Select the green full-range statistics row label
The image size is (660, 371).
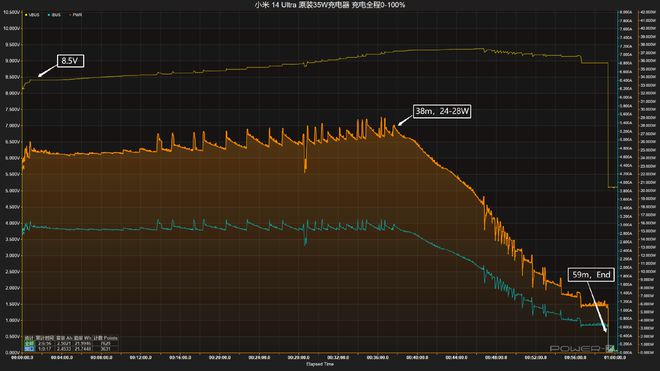(29, 344)
